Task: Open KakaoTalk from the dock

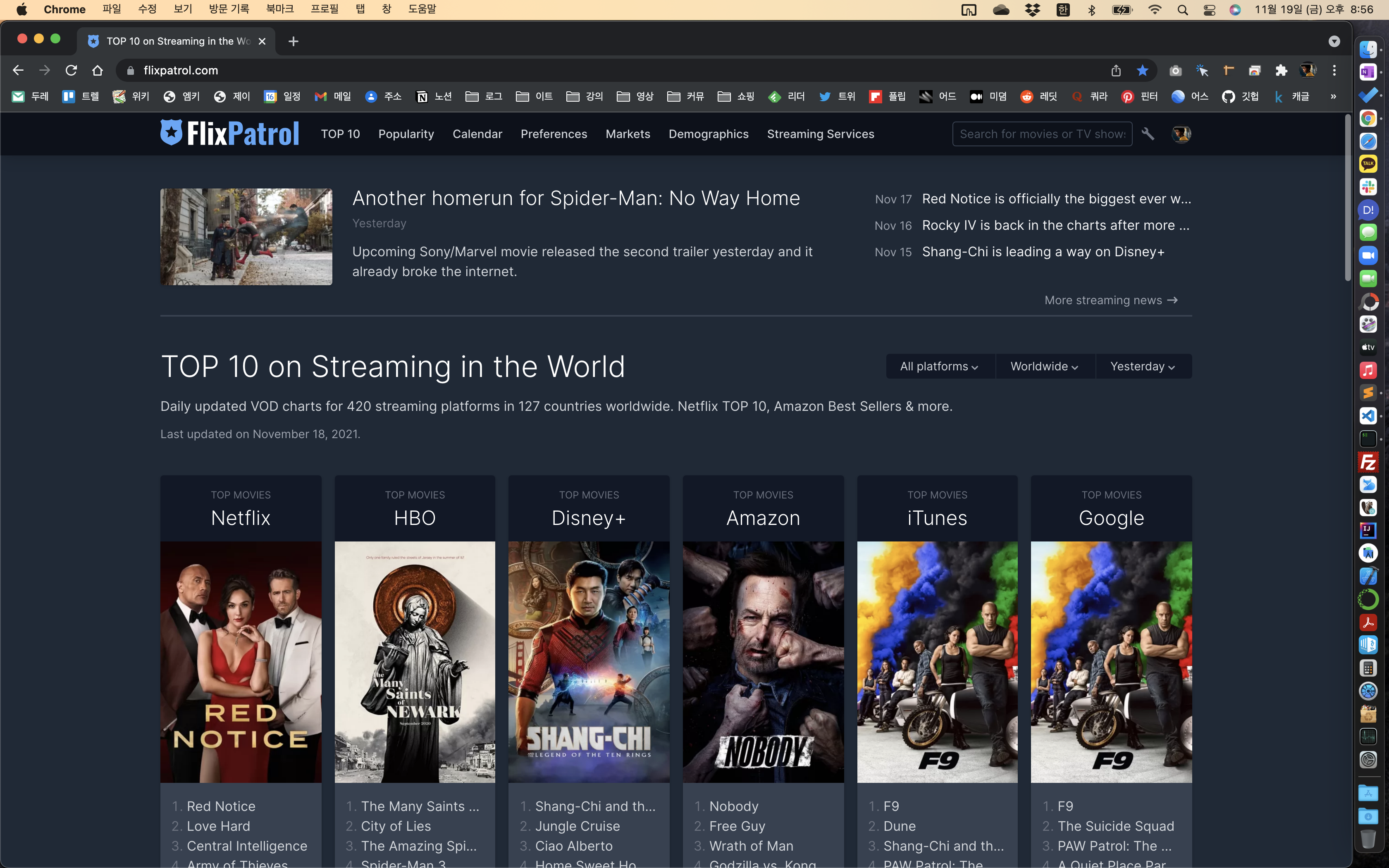Action: [x=1368, y=164]
